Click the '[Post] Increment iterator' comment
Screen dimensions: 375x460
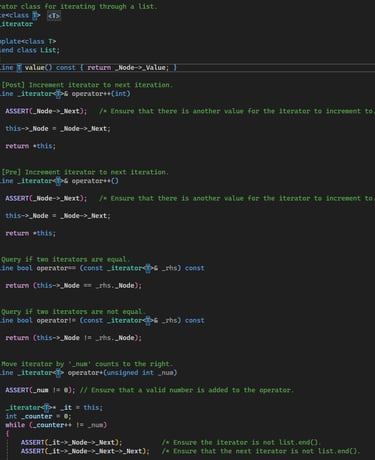pyautogui.click(x=87, y=85)
